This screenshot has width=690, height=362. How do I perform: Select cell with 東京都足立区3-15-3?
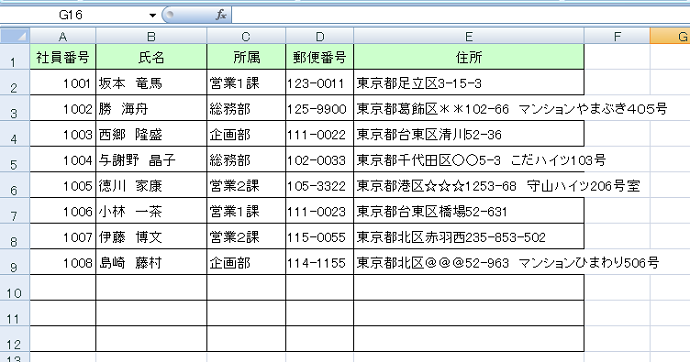469,83
